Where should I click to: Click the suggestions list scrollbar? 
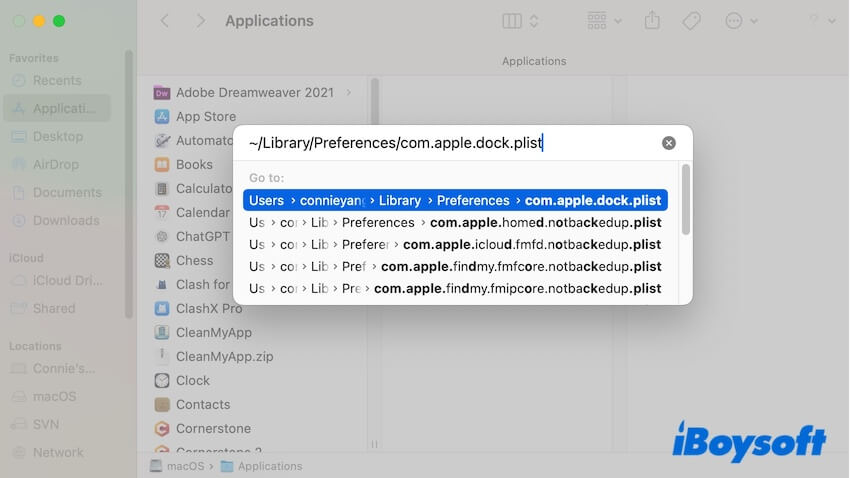point(685,200)
